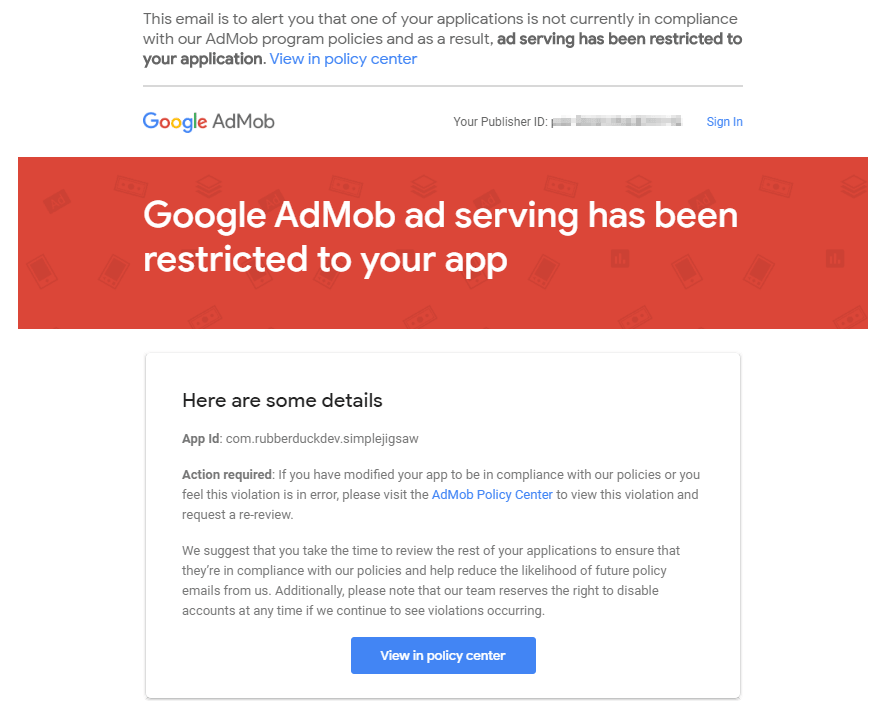Open the top 'View in policy center' link
Screen dimensions: 889x710
click(x=343, y=59)
